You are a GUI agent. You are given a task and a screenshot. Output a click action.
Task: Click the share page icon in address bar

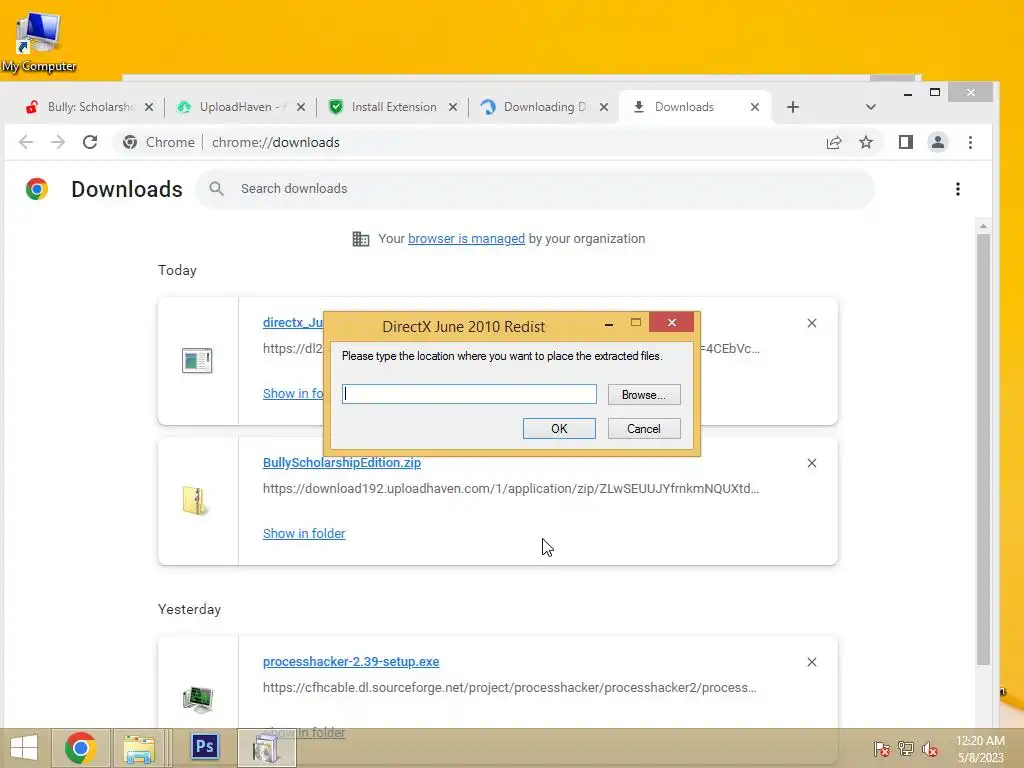pos(834,142)
